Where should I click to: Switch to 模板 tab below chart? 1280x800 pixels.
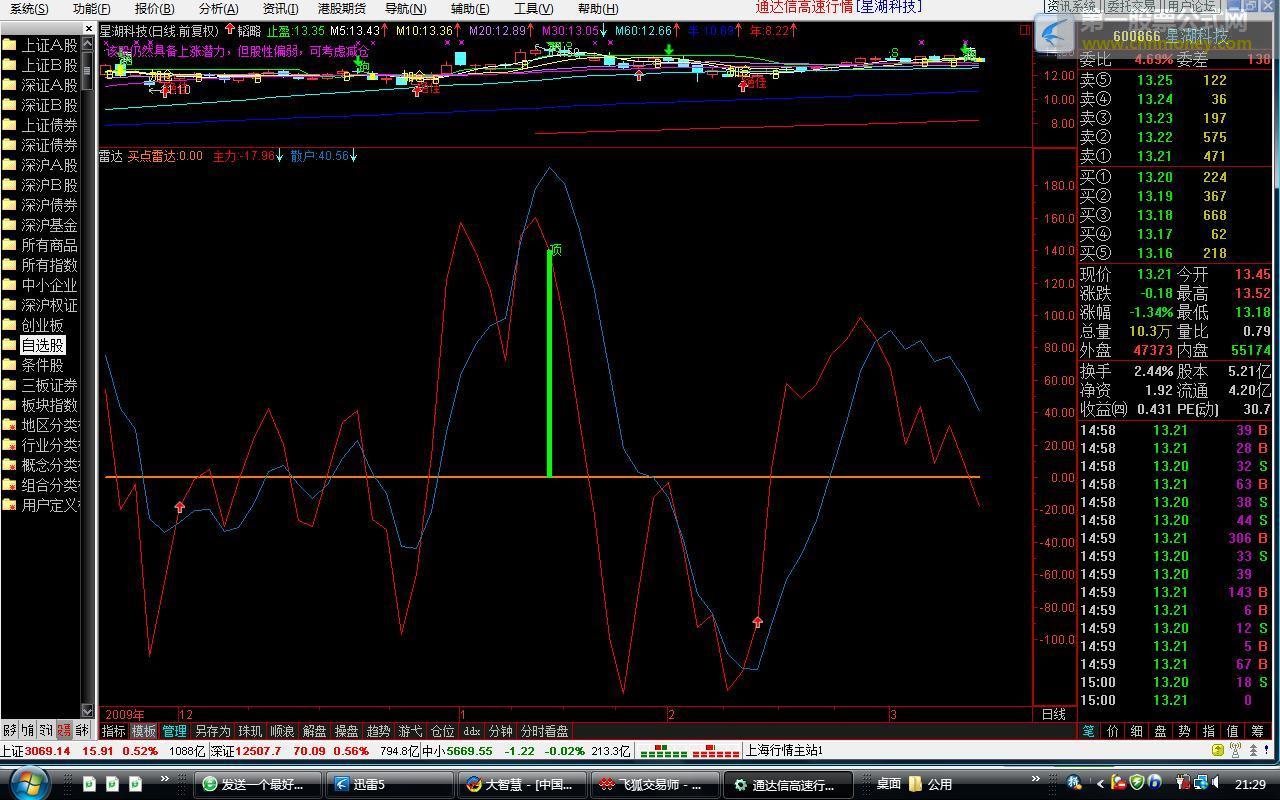(x=144, y=731)
